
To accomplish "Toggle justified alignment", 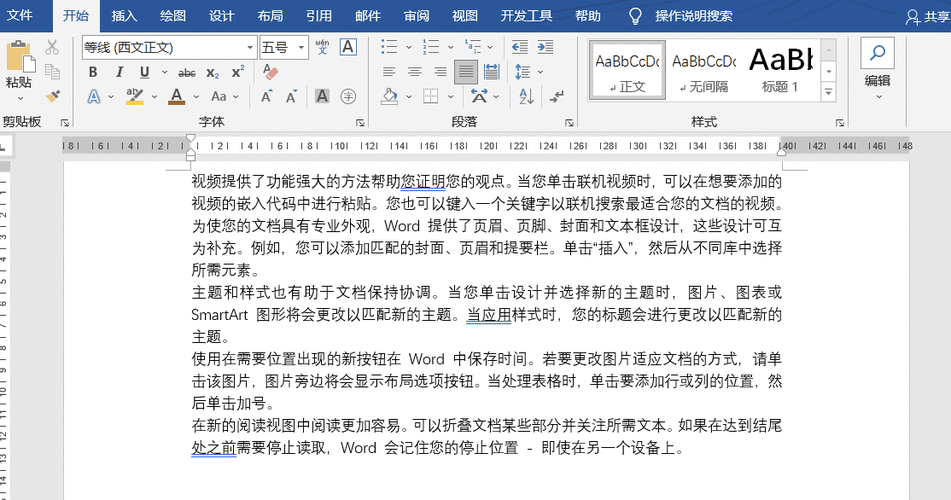I will click(x=466, y=72).
